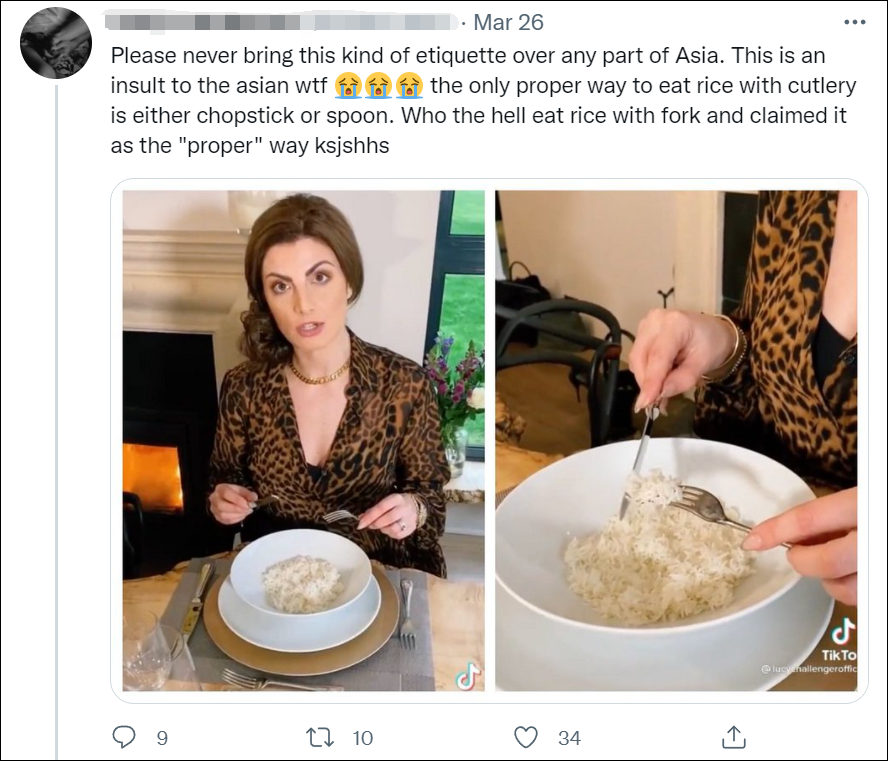Screen dimensions: 888x761
Task: Click the like count showing 34
Action: (x=569, y=738)
